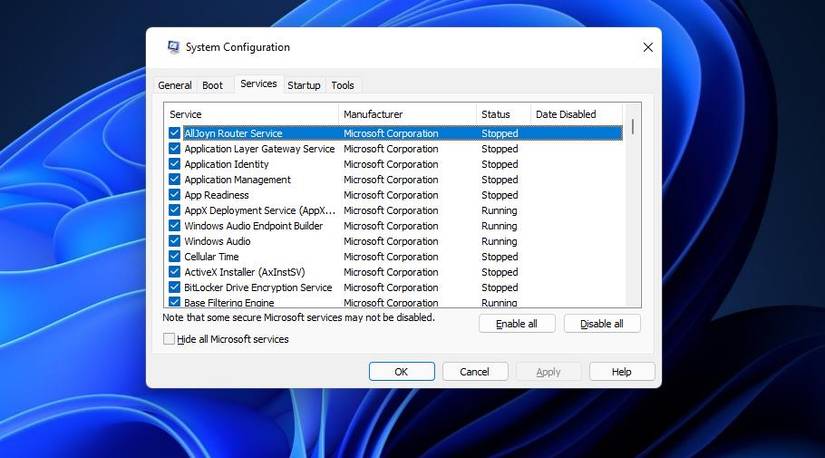Image resolution: width=825 pixels, height=458 pixels.
Task: Select the AllJoyn Router Service row
Action: pyautogui.click(x=395, y=133)
